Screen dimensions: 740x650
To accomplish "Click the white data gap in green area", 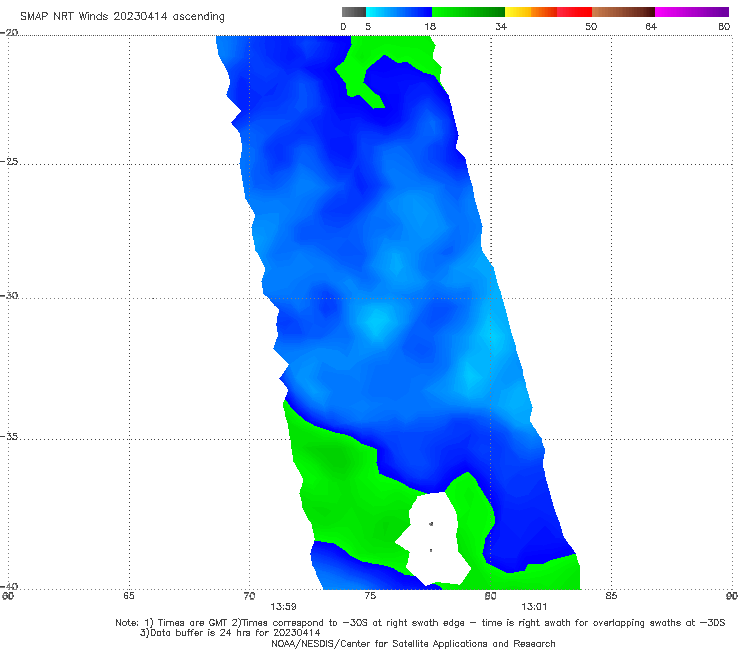I will (x=432, y=538).
